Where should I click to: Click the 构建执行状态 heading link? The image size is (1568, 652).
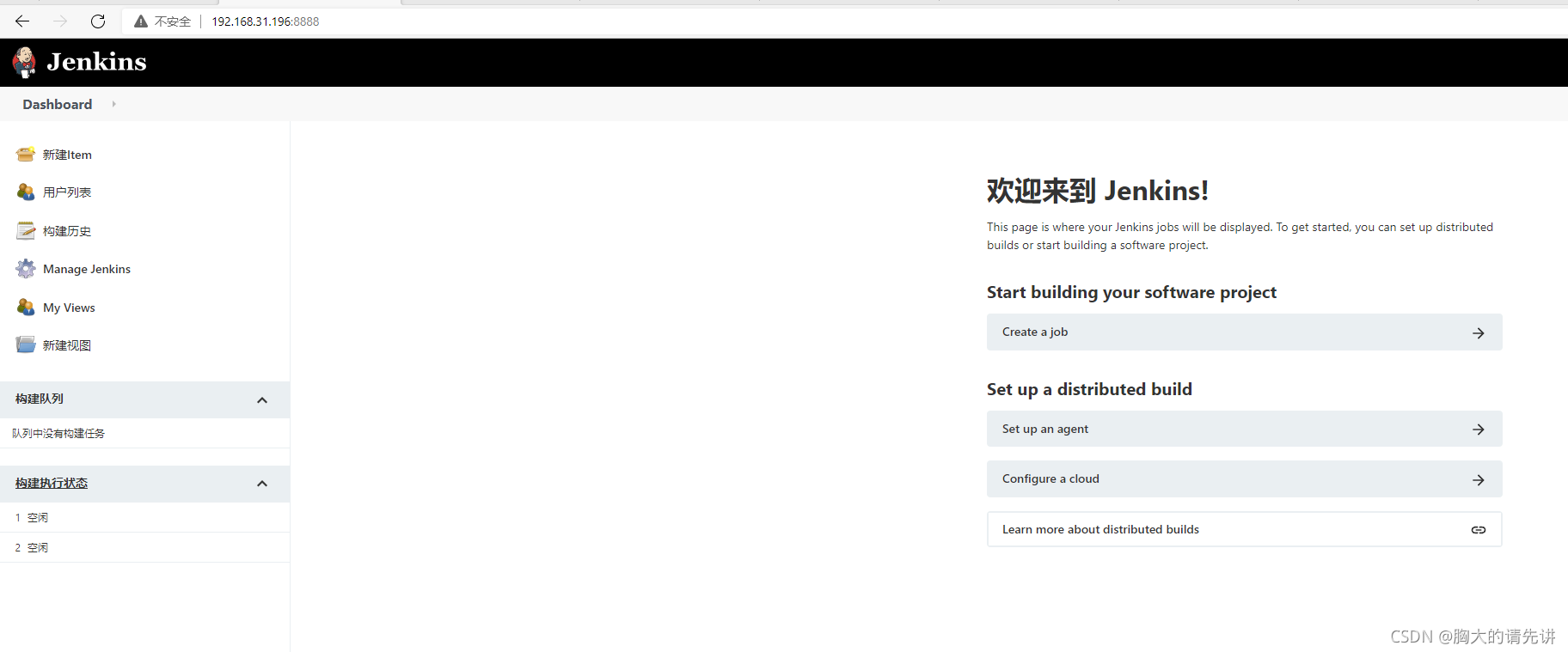tap(52, 483)
